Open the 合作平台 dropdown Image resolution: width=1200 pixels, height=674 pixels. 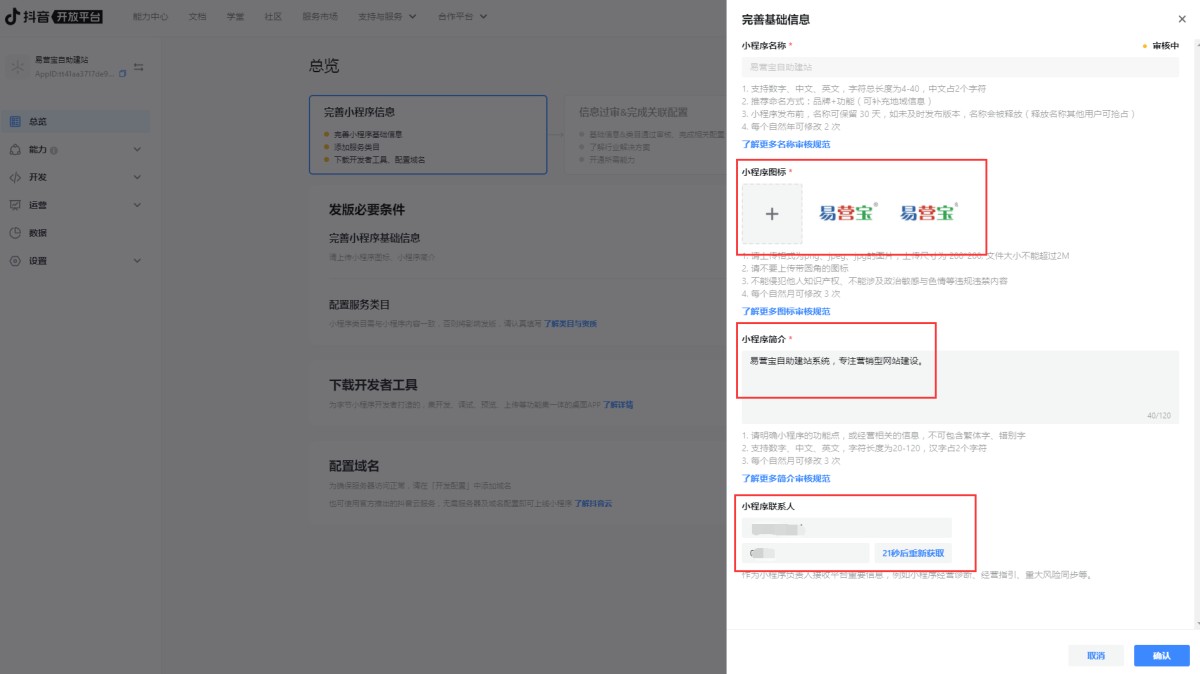(x=463, y=17)
